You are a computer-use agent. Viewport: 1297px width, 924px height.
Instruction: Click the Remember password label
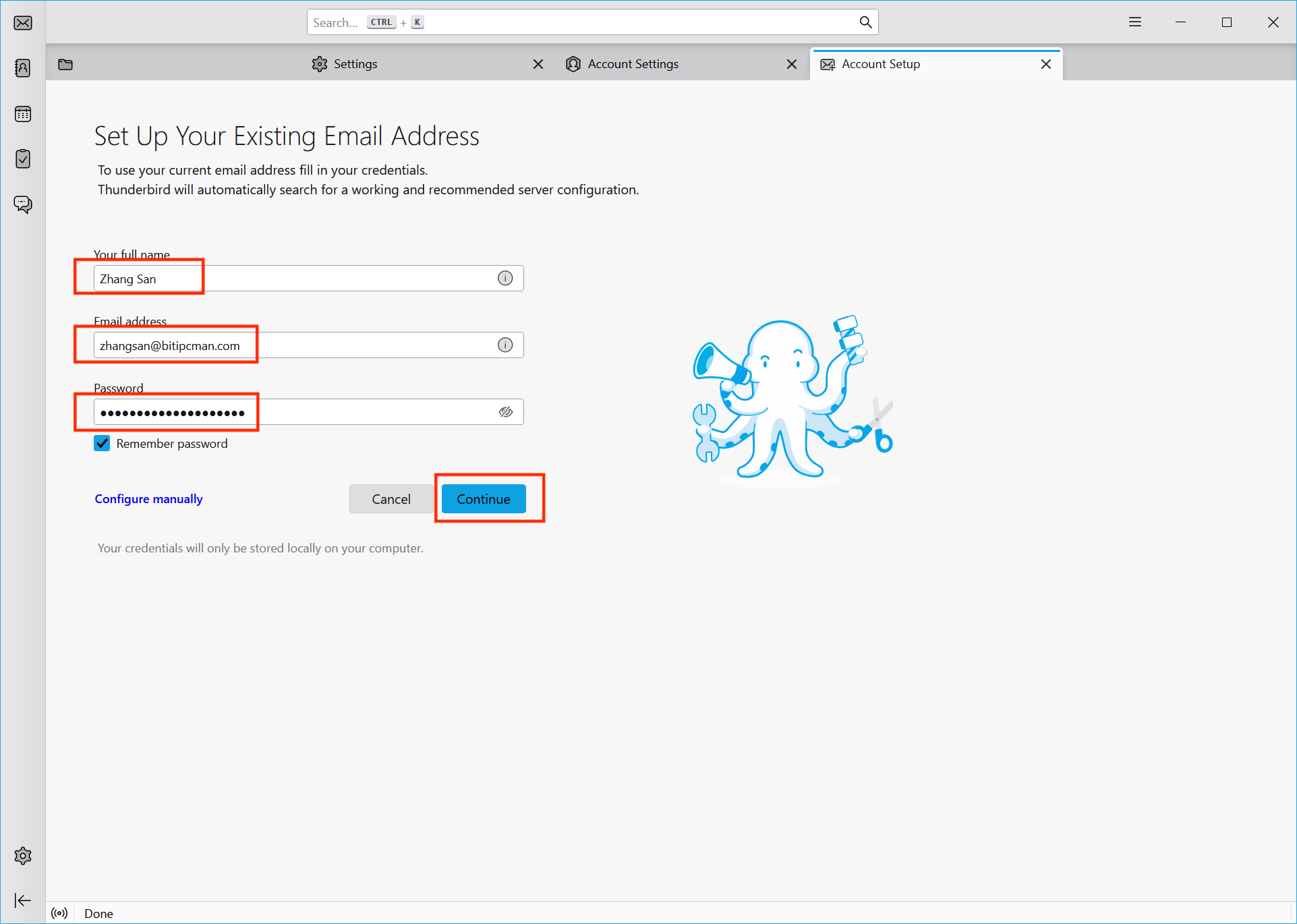pyautogui.click(x=172, y=443)
